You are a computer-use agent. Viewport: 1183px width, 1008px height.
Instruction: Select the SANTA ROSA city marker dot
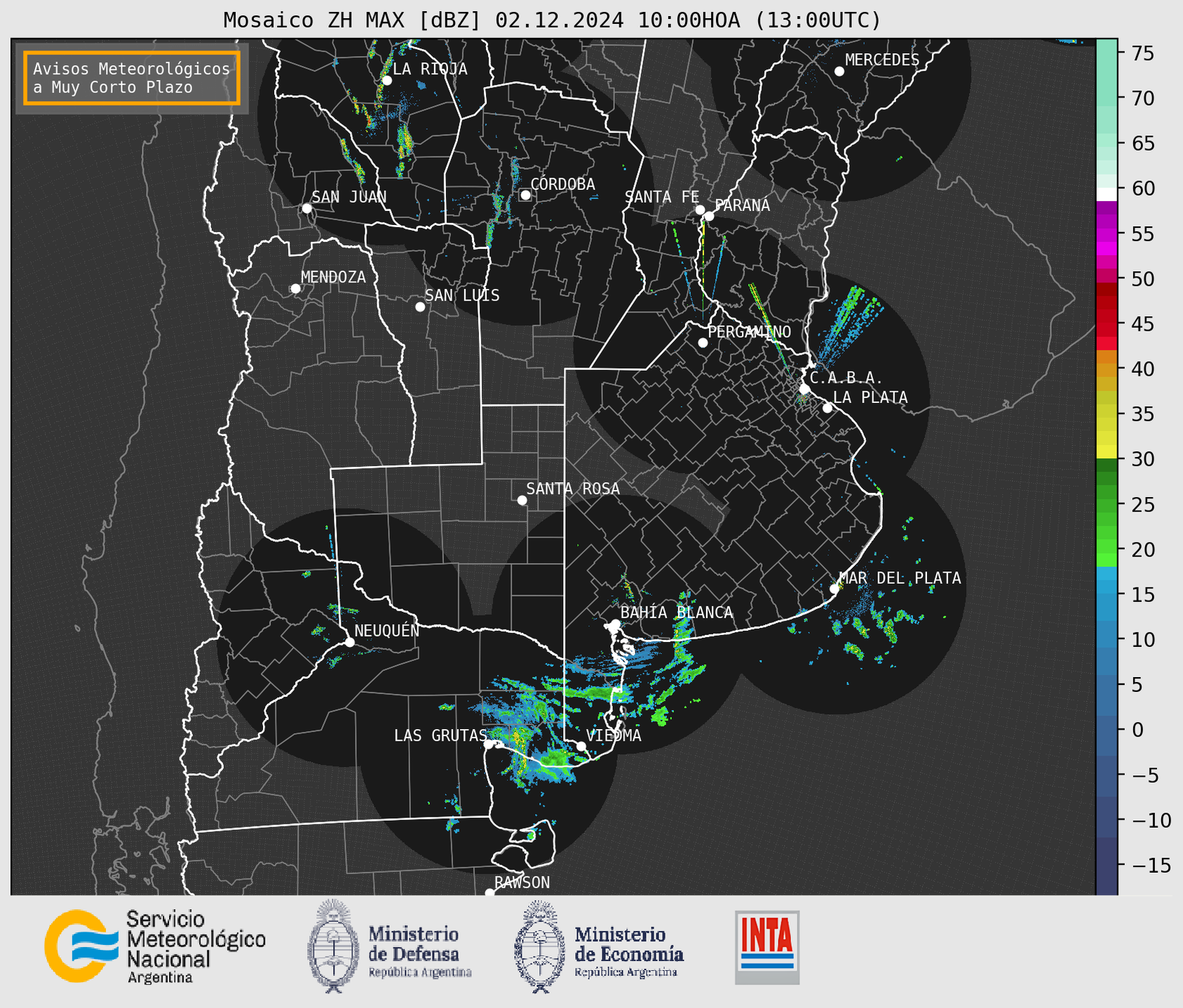[522, 500]
